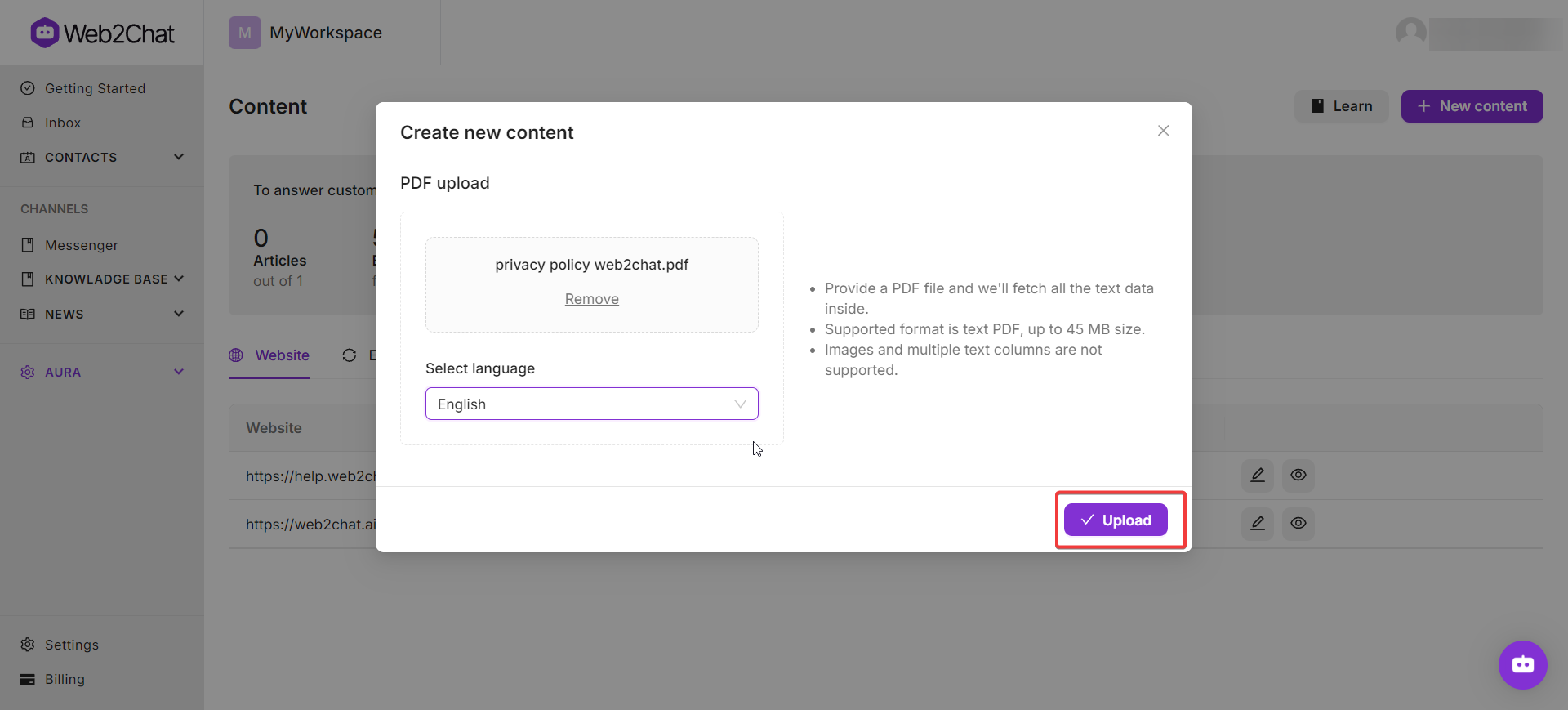
Task: Open Settings in sidebar
Action: (x=72, y=645)
